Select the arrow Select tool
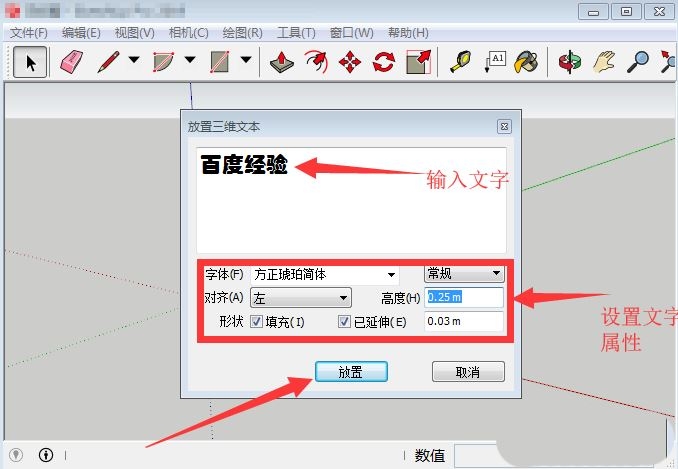The width and height of the screenshot is (678, 469). click(30, 62)
